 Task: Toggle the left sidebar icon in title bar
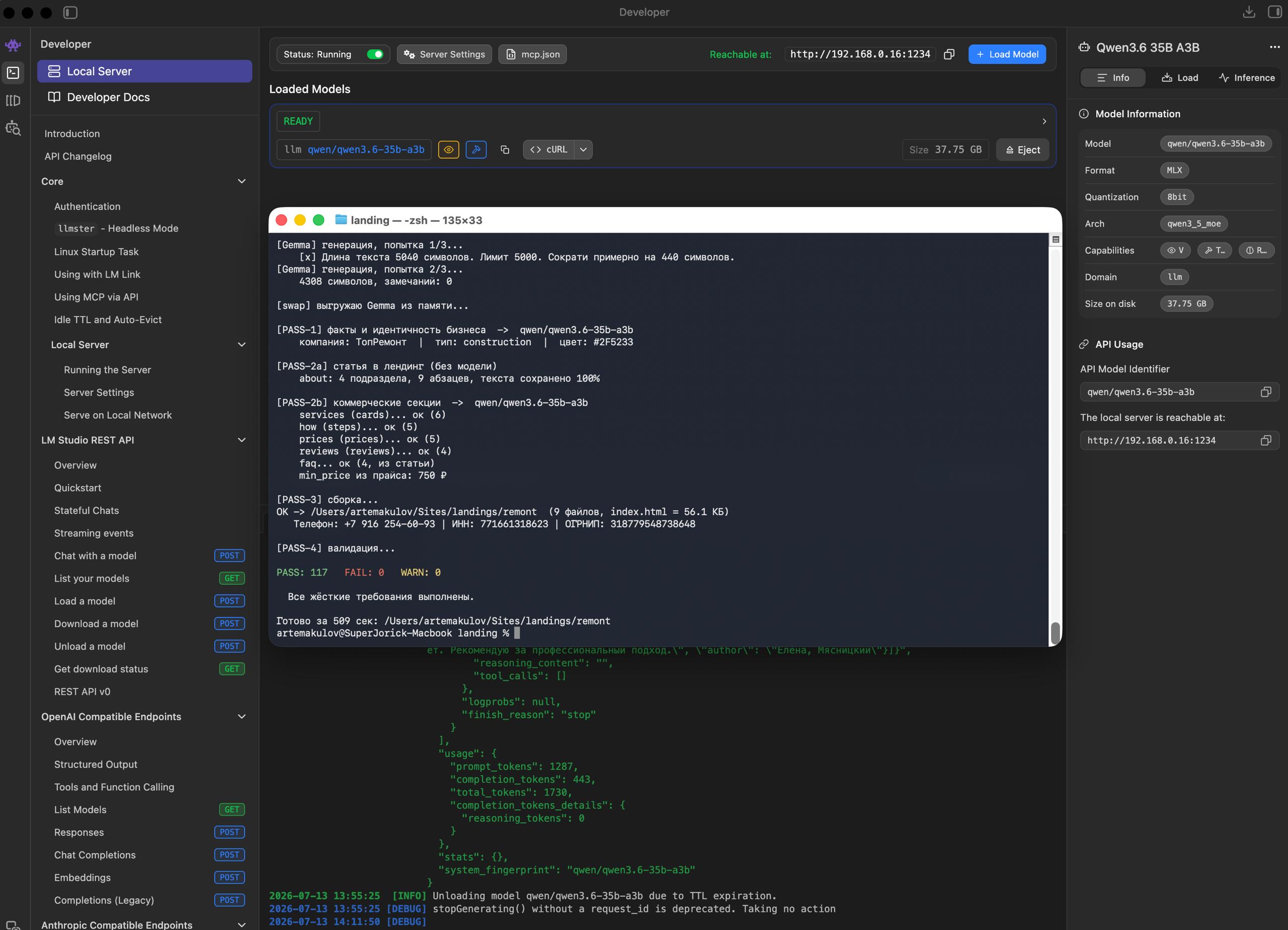[70, 13]
